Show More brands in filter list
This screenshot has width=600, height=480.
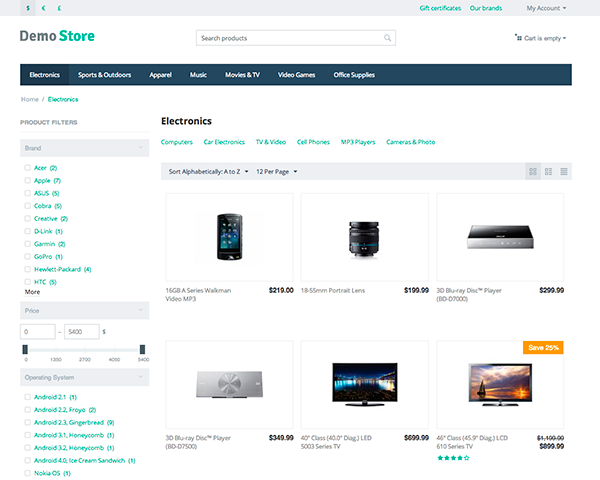[32, 292]
